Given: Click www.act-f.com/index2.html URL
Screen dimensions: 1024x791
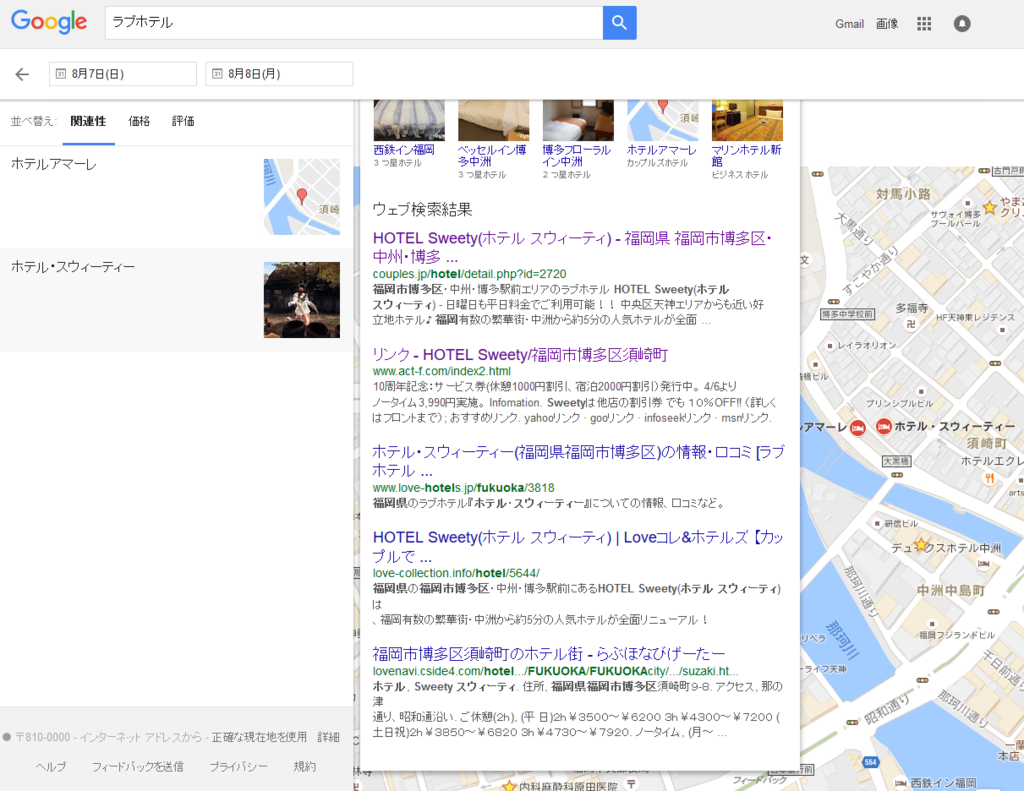Looking at the screenshot, I should [x=441, y=371].
